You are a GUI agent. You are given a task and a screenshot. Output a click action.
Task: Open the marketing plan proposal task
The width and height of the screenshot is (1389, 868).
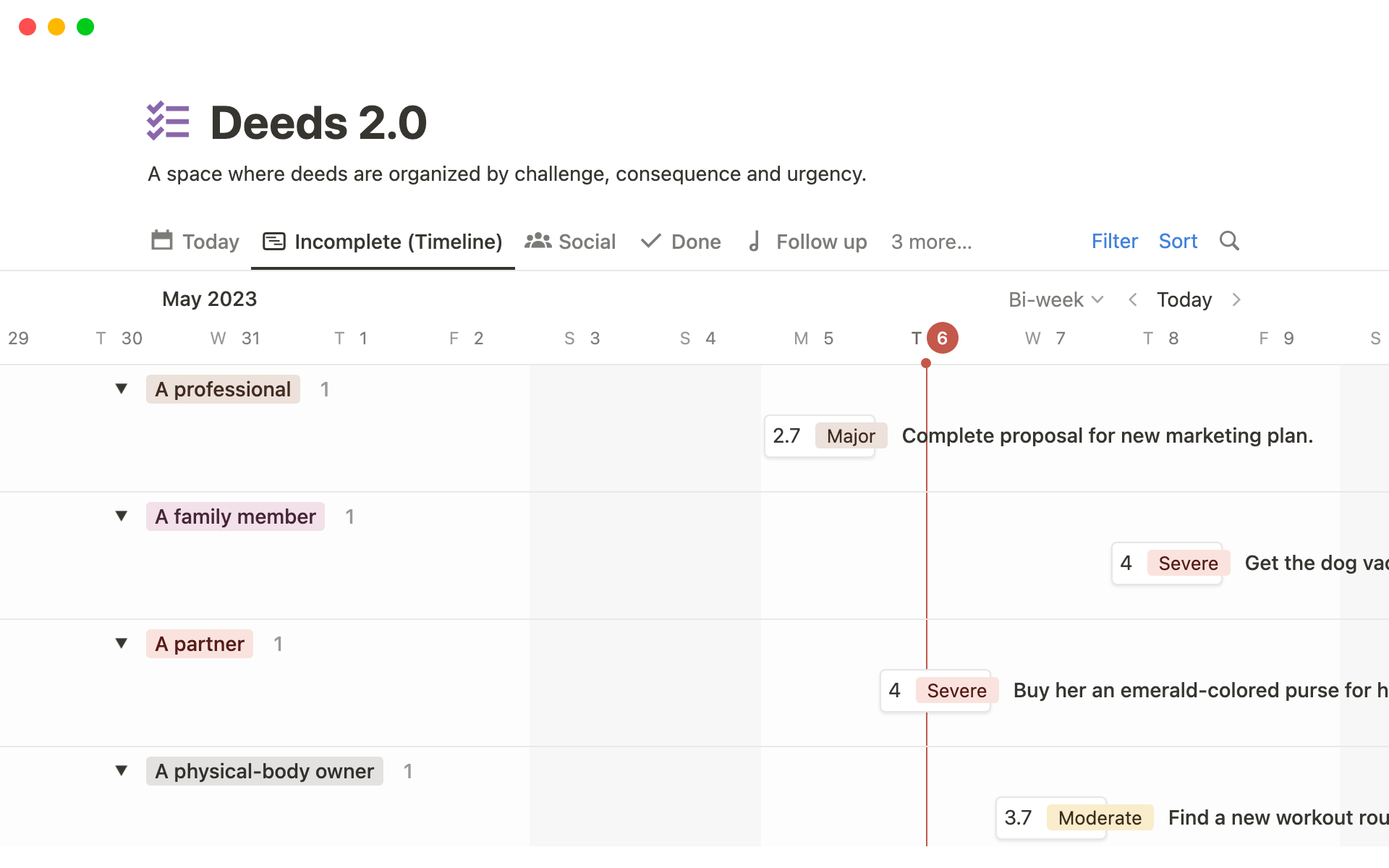point(1107,435)
